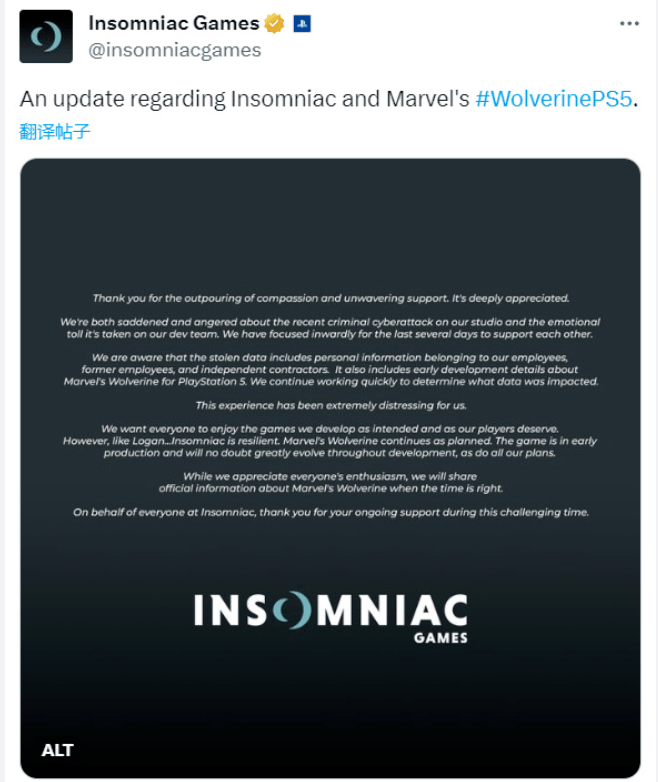Image resolution: width=658 pixels, height=782 pixels.
Task: Click the 'While we appreciate everyone's enthusiasm' paragraph
Action: (330, 482)
